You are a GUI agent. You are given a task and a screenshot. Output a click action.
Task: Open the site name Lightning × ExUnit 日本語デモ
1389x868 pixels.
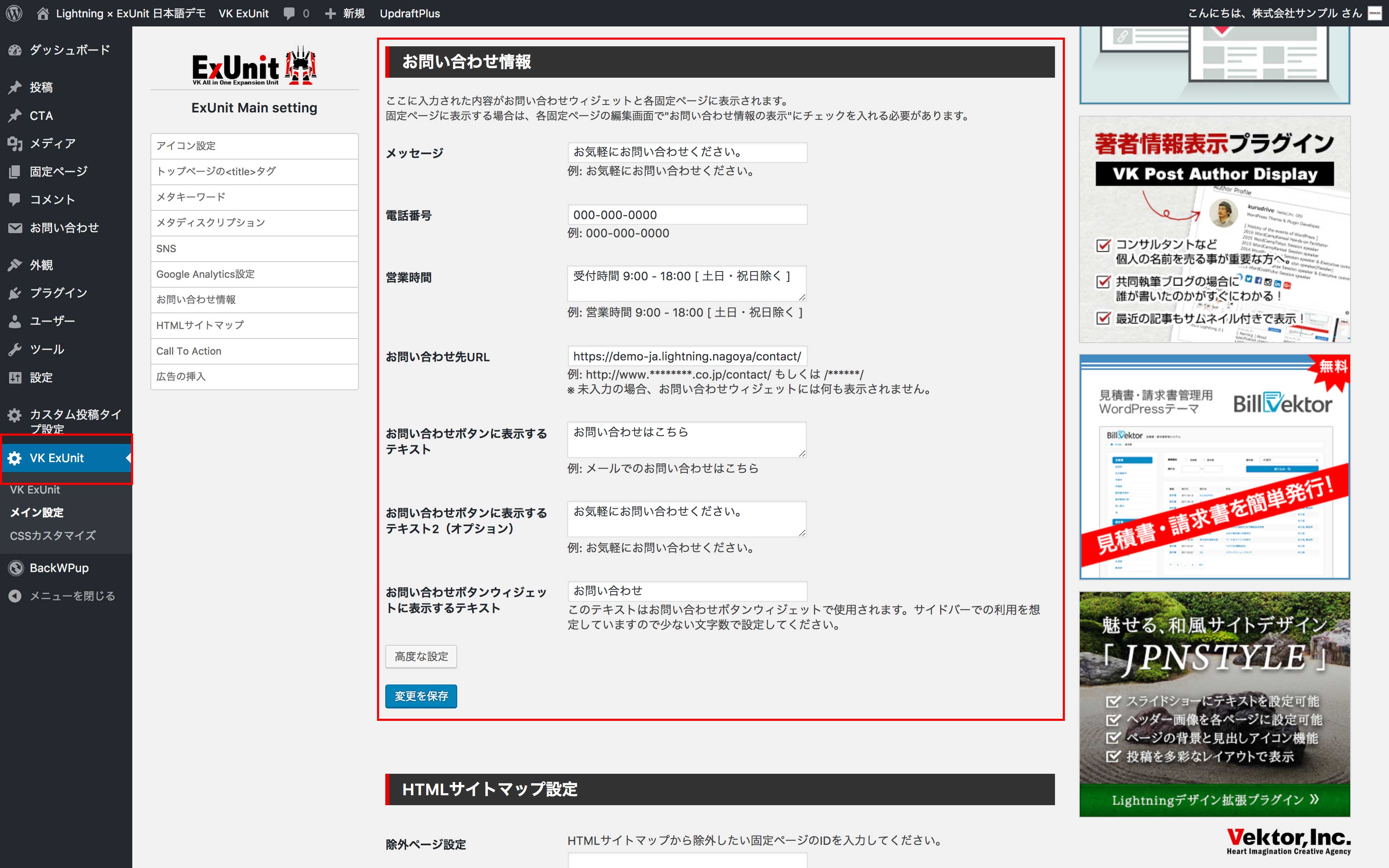(x=130, y=13)
